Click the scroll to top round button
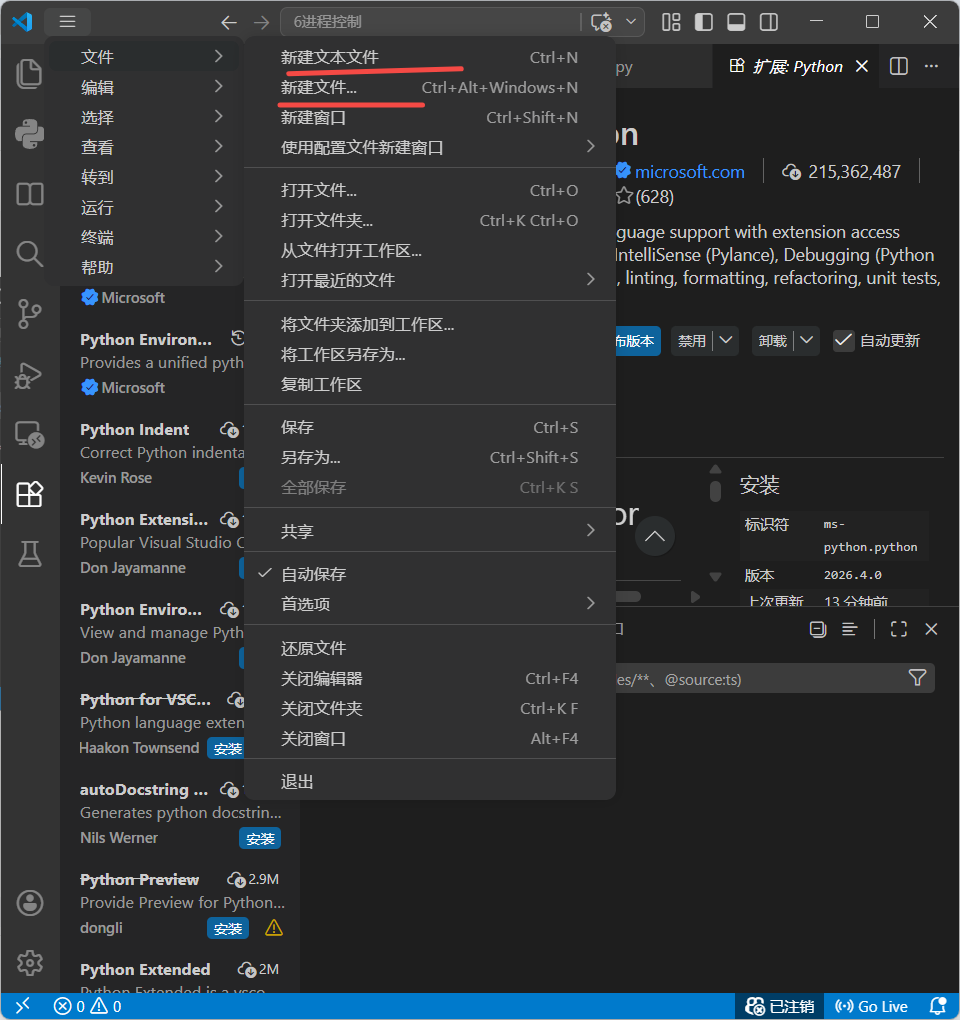 pyautogui.click(x=654, y=536)
